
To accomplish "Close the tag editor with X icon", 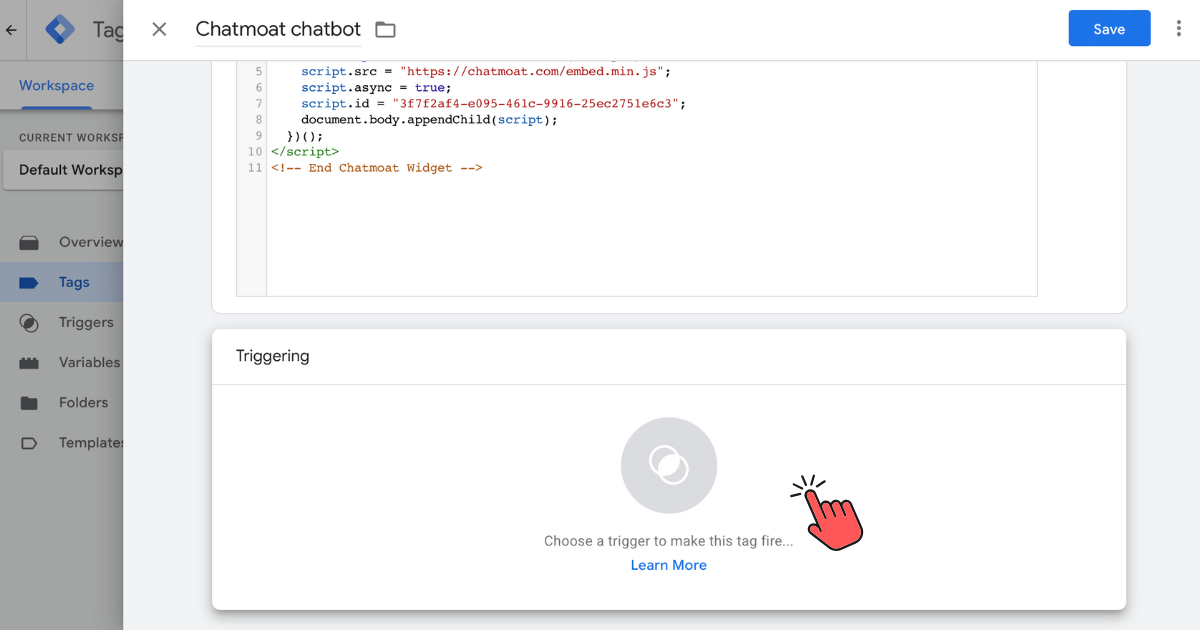I will click(x=159, y=29).
